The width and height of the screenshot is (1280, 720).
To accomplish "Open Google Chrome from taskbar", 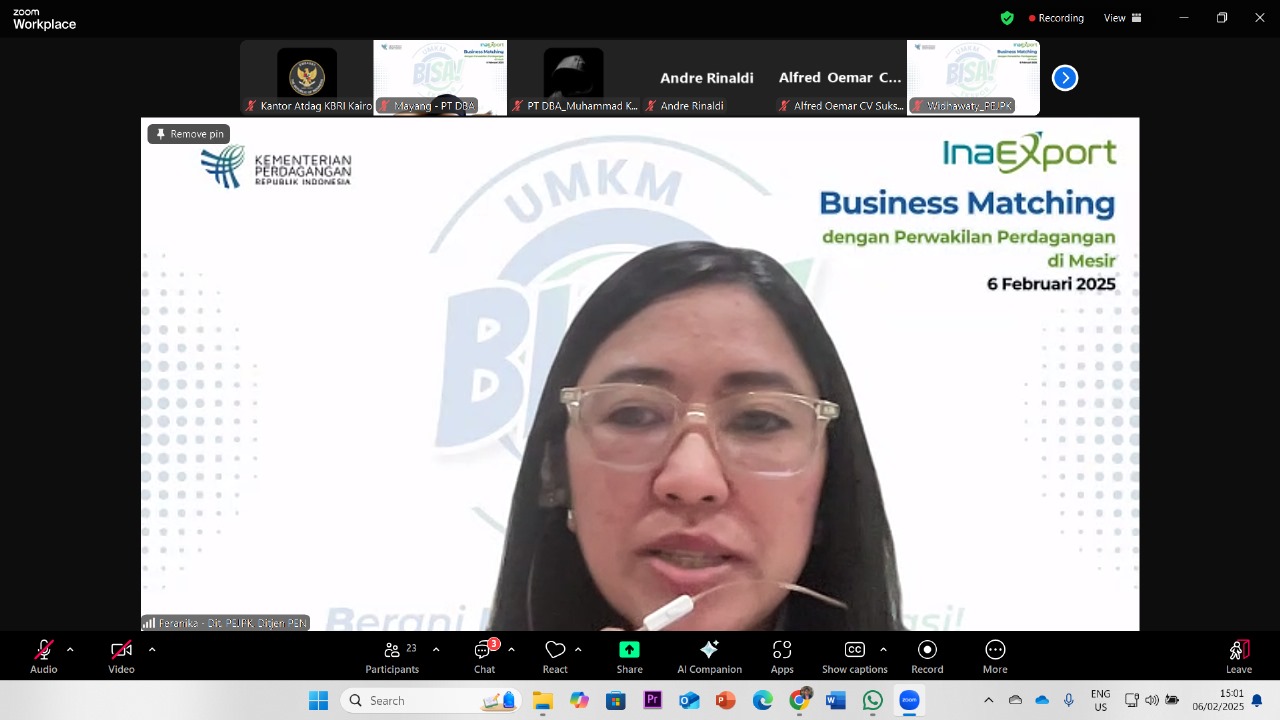I will (799, 700).
